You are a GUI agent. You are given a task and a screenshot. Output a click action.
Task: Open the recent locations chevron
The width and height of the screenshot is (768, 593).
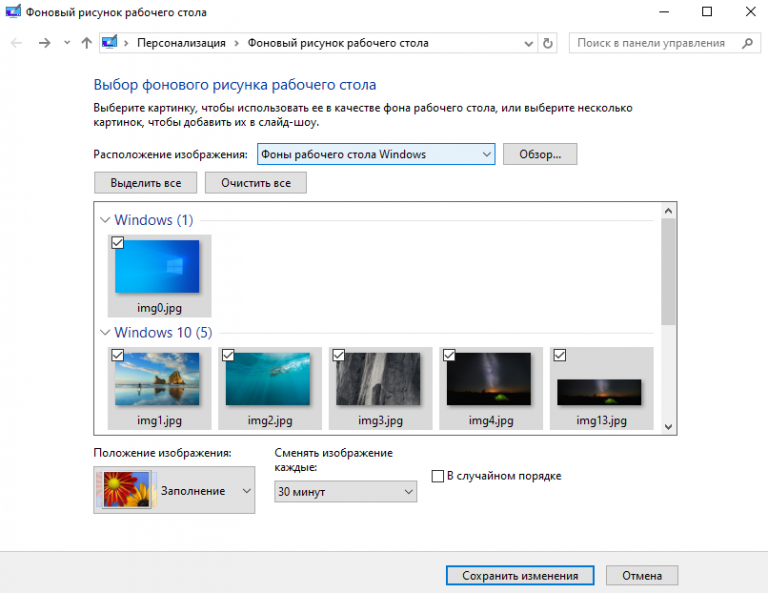[66, 43]
